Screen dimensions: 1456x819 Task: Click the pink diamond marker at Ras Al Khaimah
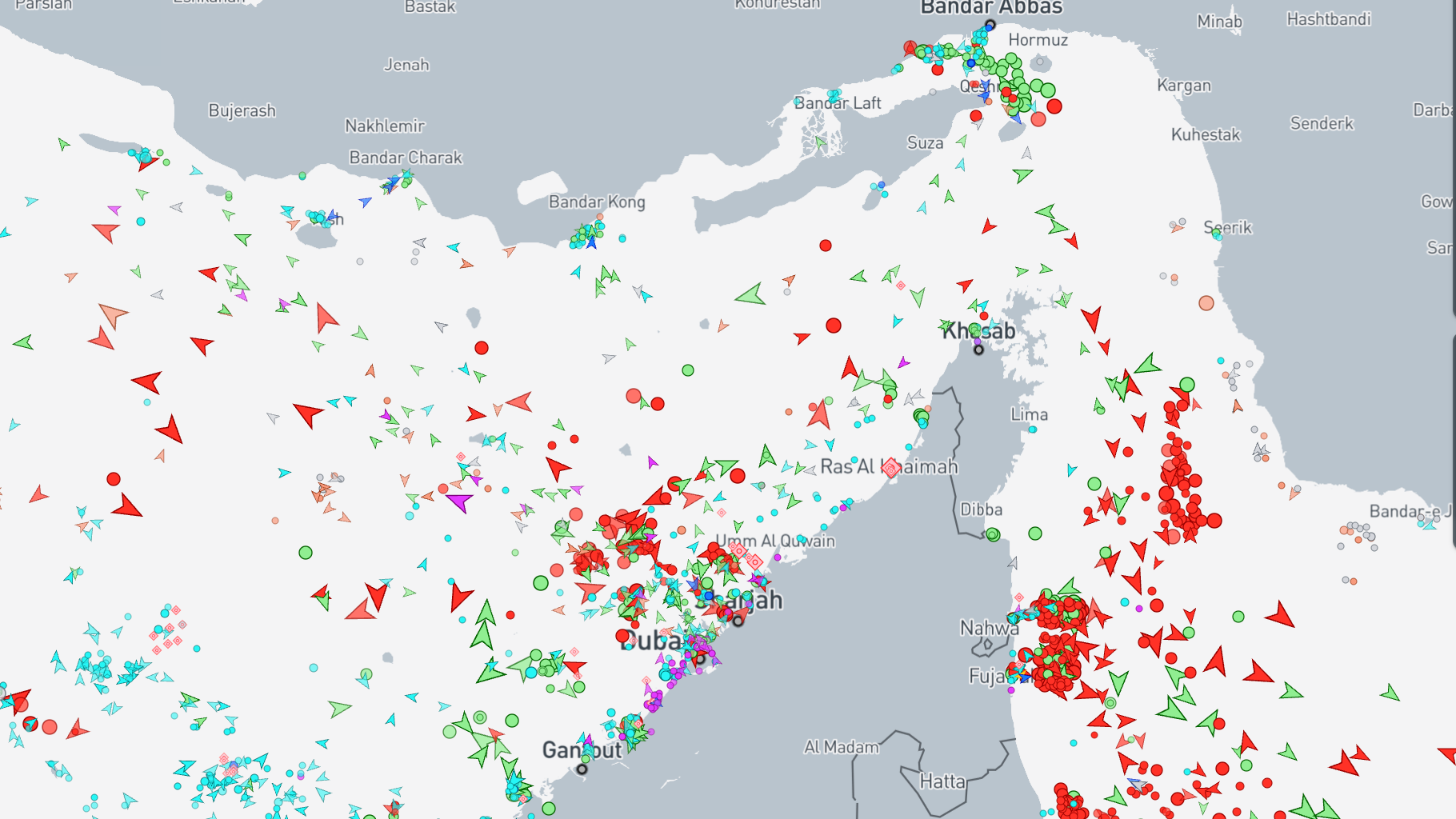(x=891, y=468)
